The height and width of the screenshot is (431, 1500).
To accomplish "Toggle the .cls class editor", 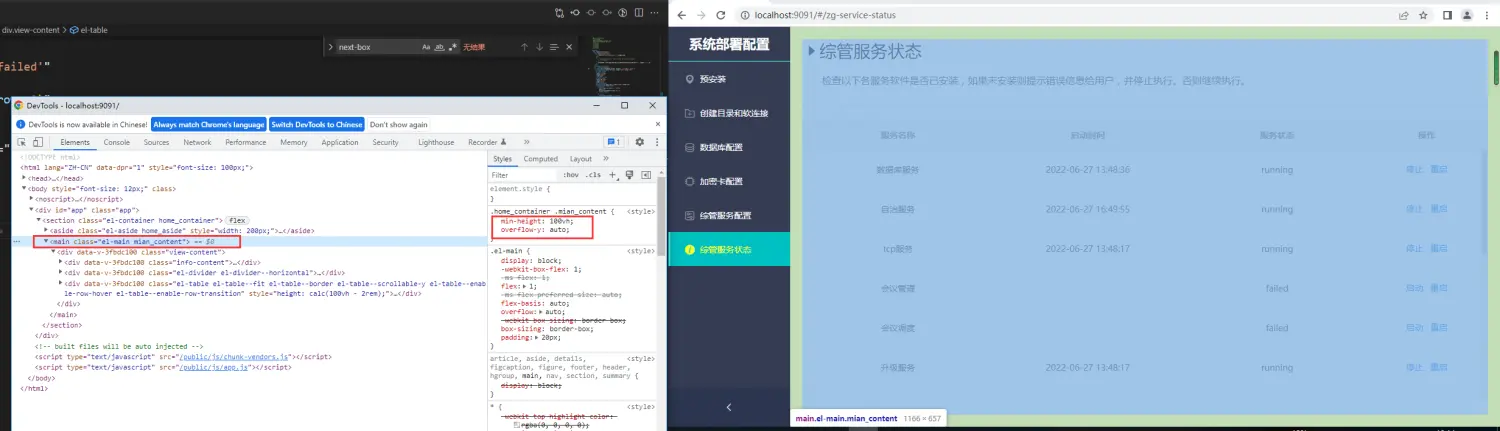I will click(594, 175).
